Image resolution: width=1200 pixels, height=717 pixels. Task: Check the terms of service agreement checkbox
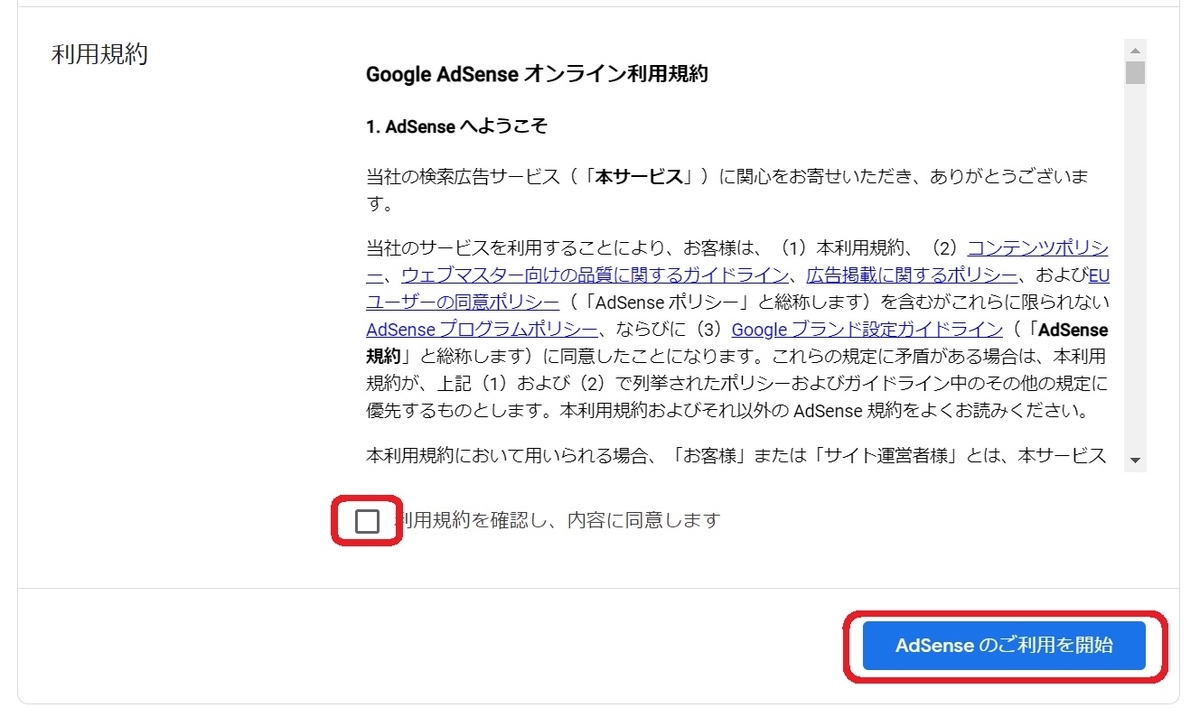pyautogui.click(x=367, y=521)
